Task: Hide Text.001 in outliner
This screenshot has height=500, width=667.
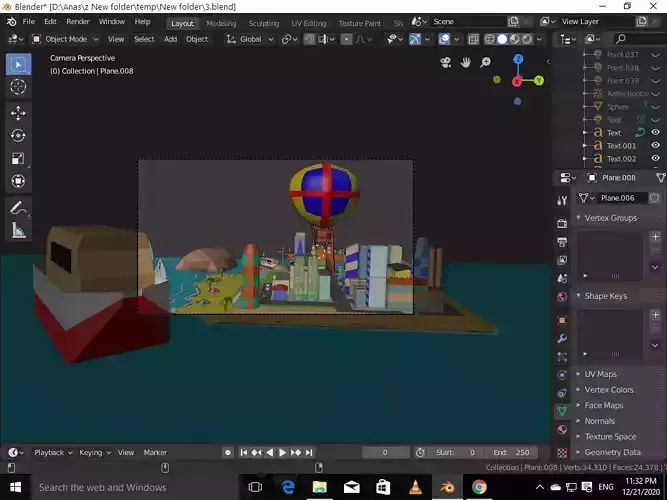Action: [x=656, y=146]
